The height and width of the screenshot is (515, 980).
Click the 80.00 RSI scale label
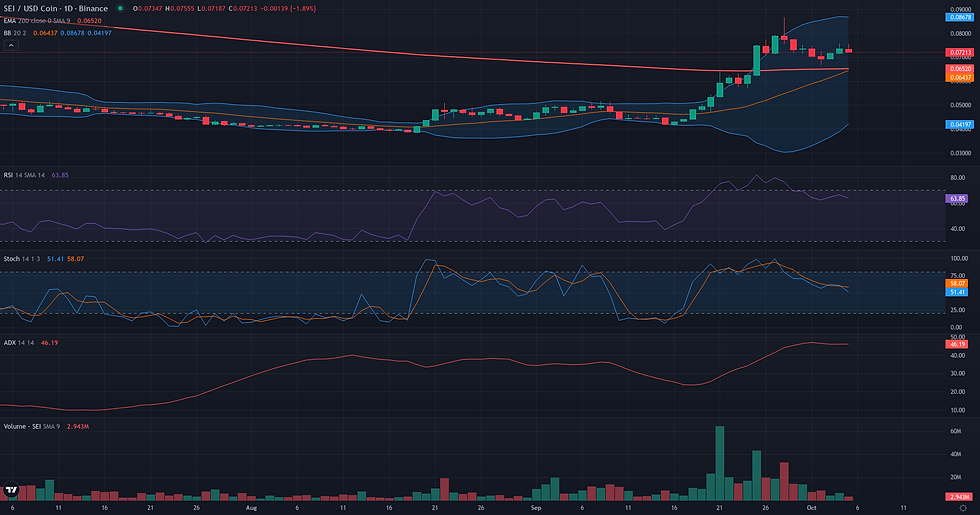tap(958, 178)
